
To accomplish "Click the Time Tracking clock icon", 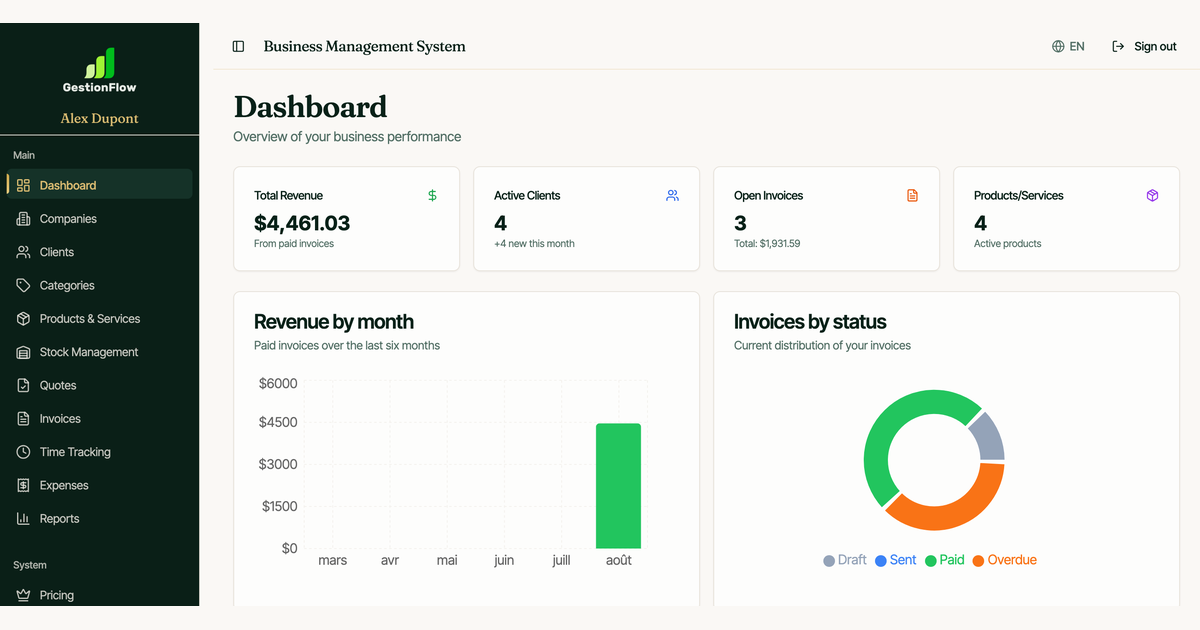I will (24, 452).
